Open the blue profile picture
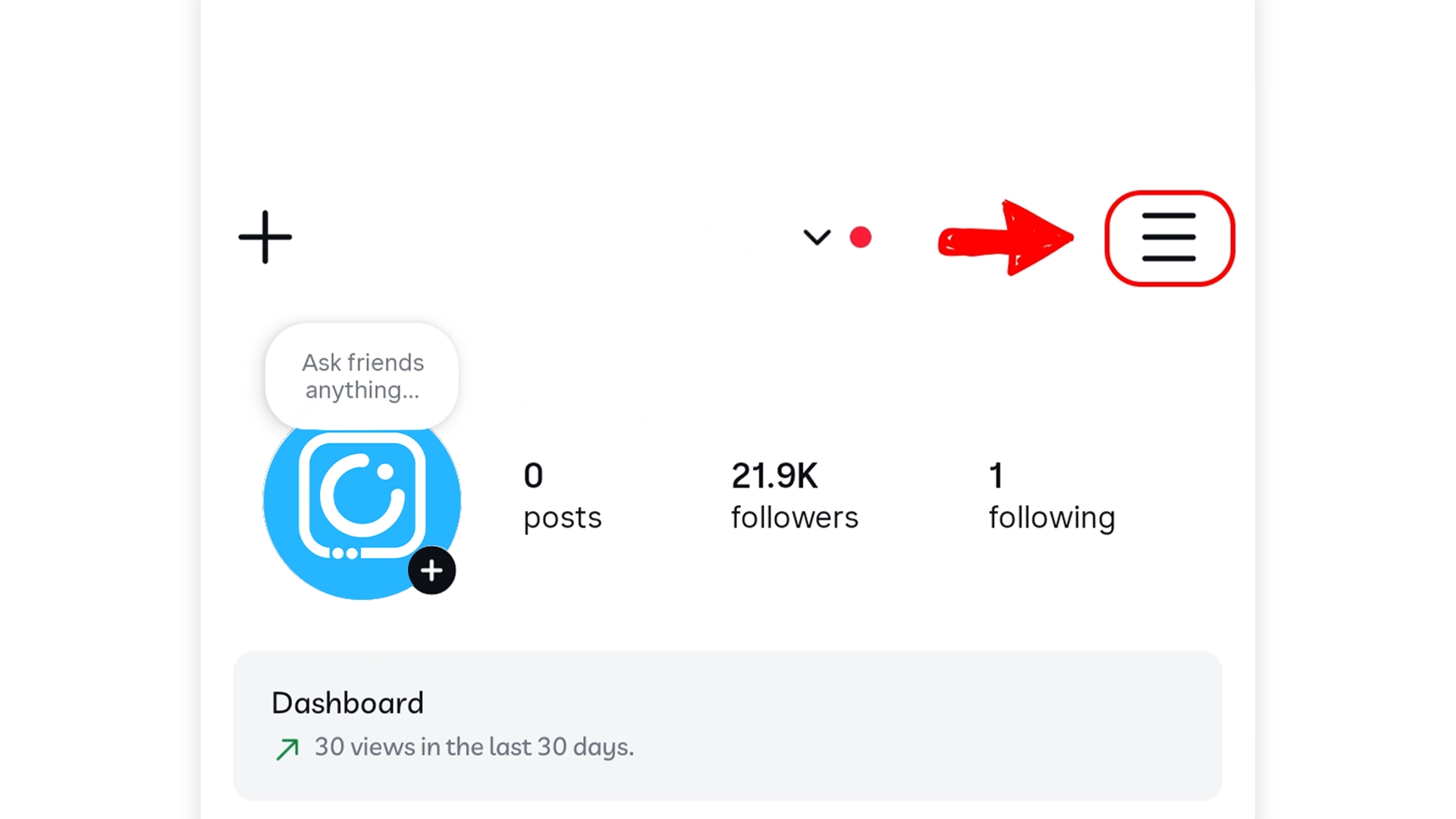The height and width of the screenshot is (819, 1456). (x=362, y=500)
